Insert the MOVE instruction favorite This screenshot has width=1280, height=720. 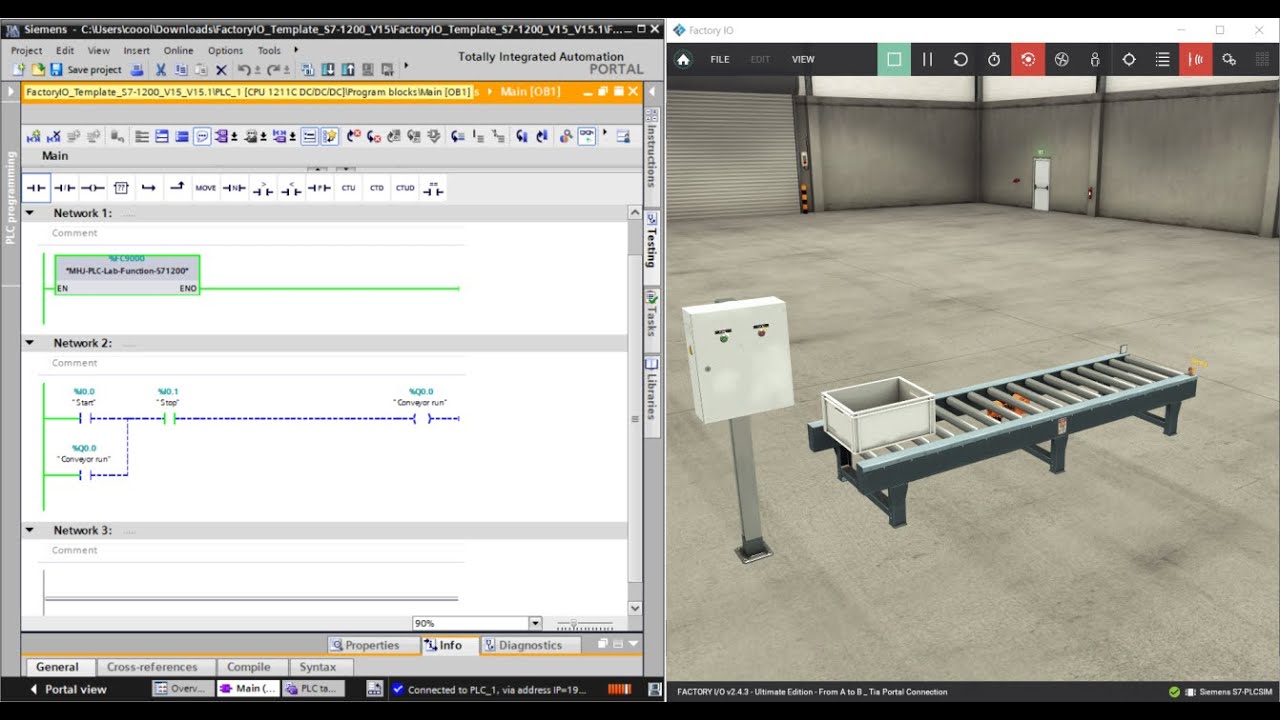click(x=205, y=187)
